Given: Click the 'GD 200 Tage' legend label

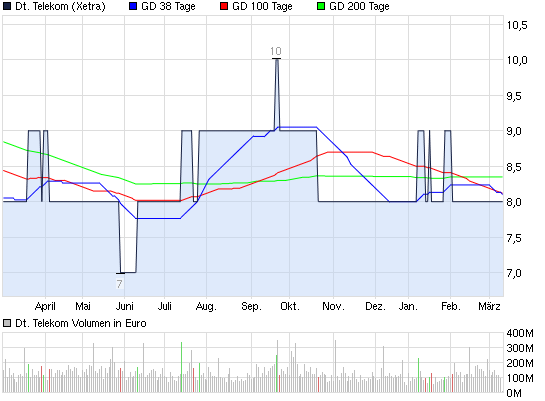Looking at the screenshot, I should point(359,7).
